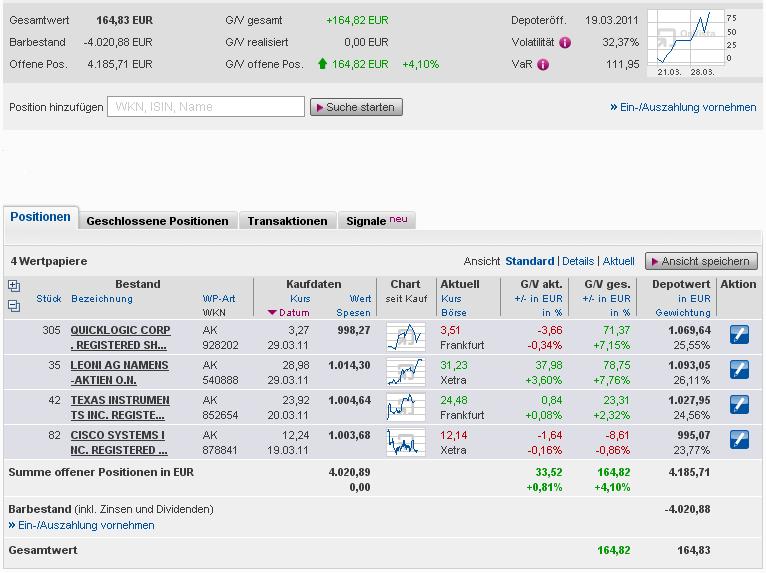Click the WKN, ISIN, Name search field
This screenshot has width=766, height=573.
coord(207,107)
